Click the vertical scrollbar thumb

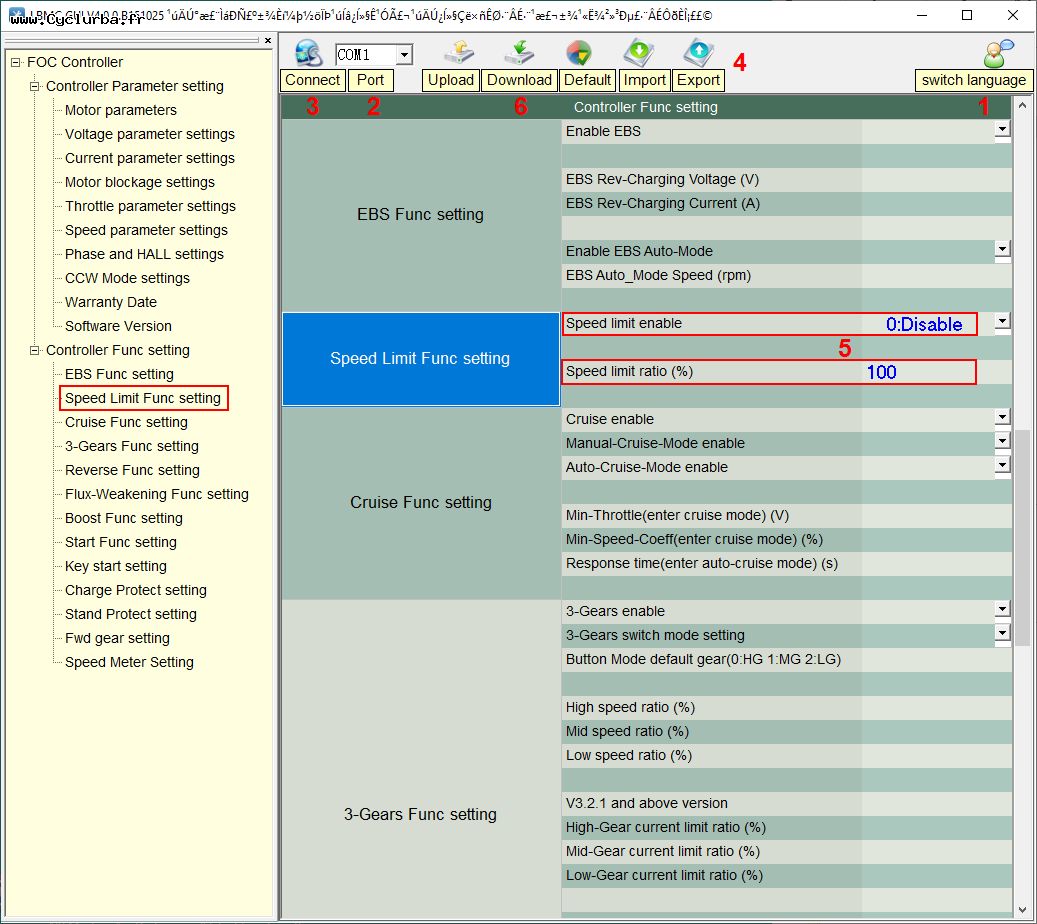click(1022, 535)
